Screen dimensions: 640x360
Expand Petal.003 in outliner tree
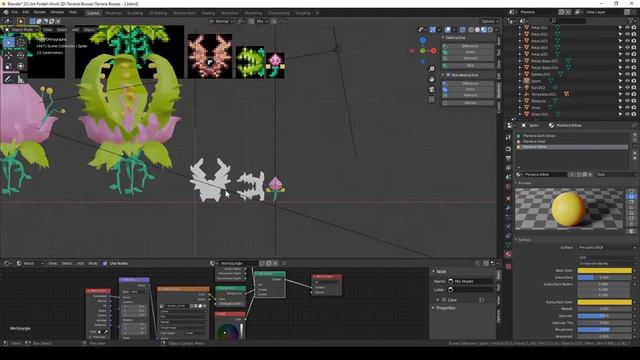pos(520,41)
